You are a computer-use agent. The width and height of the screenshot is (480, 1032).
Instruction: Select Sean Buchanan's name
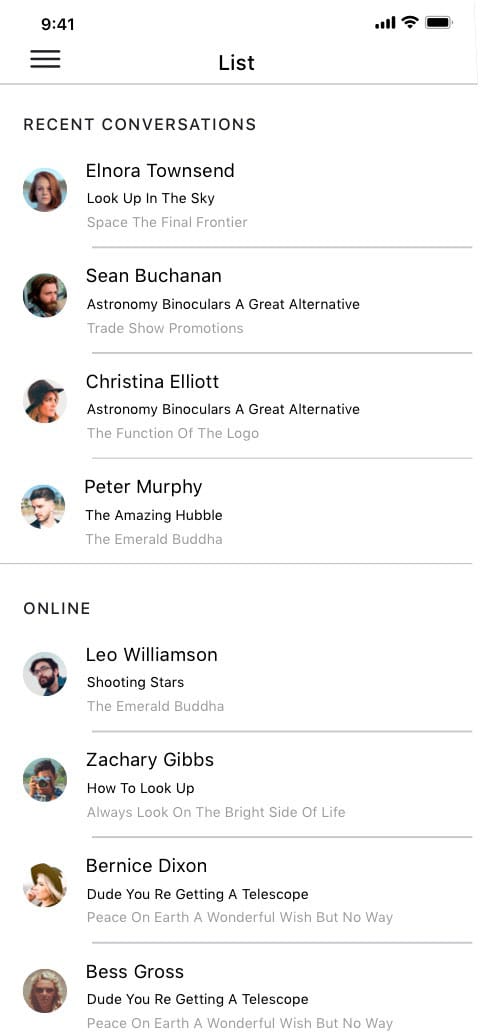(x=153, y=276)
